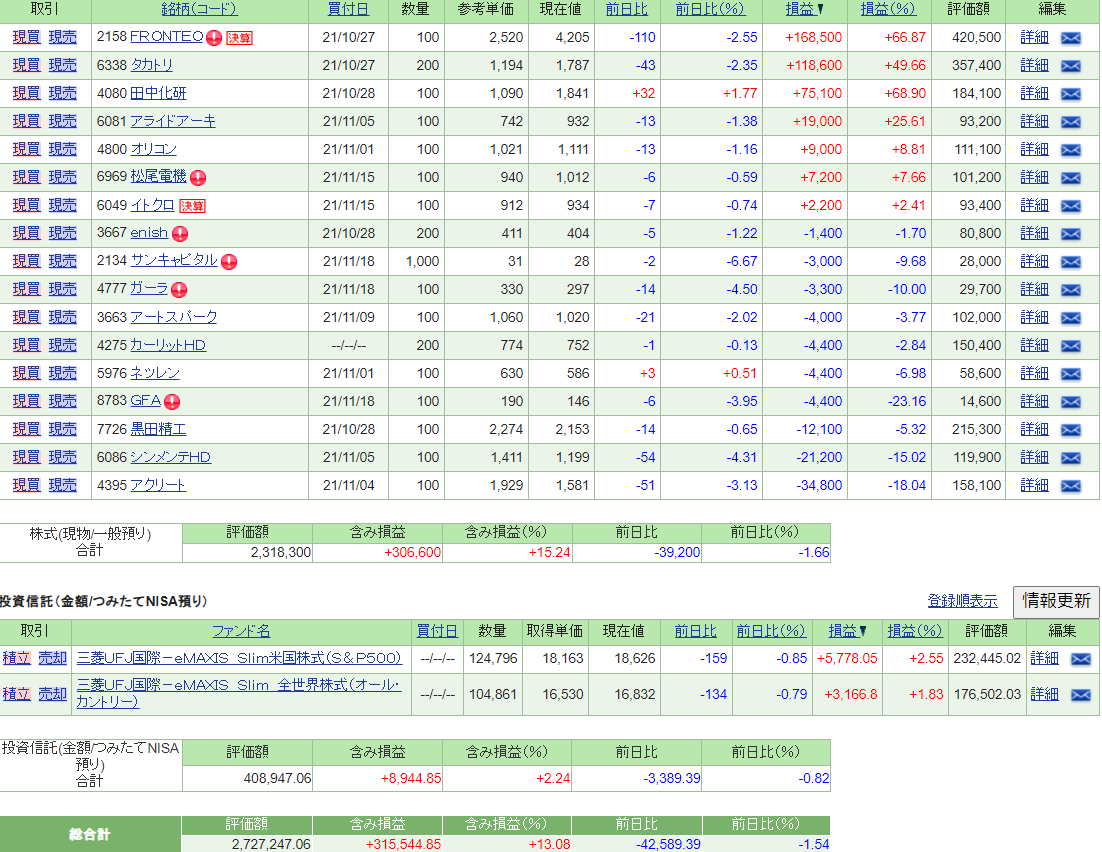Sort funds by 前日比 header
This screenshot has width=1102, height=852.
coord(695,631)
